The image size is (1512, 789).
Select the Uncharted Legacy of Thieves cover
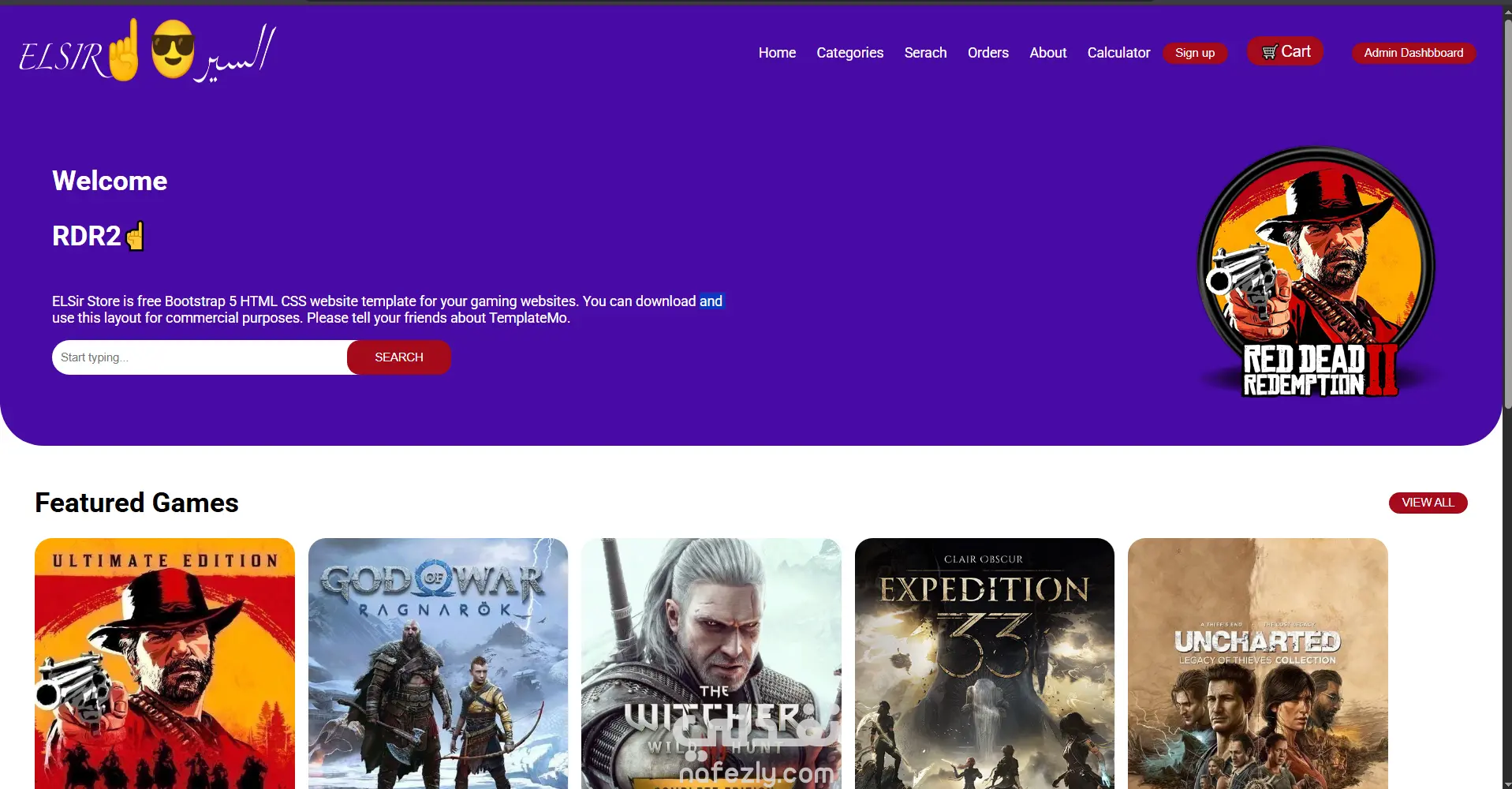(1258, 664)
